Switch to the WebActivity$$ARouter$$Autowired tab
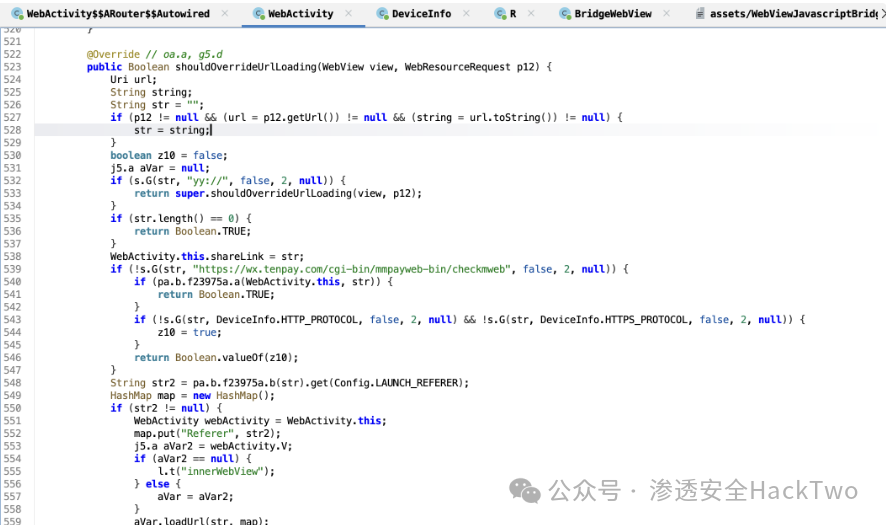 coord(118,14)
